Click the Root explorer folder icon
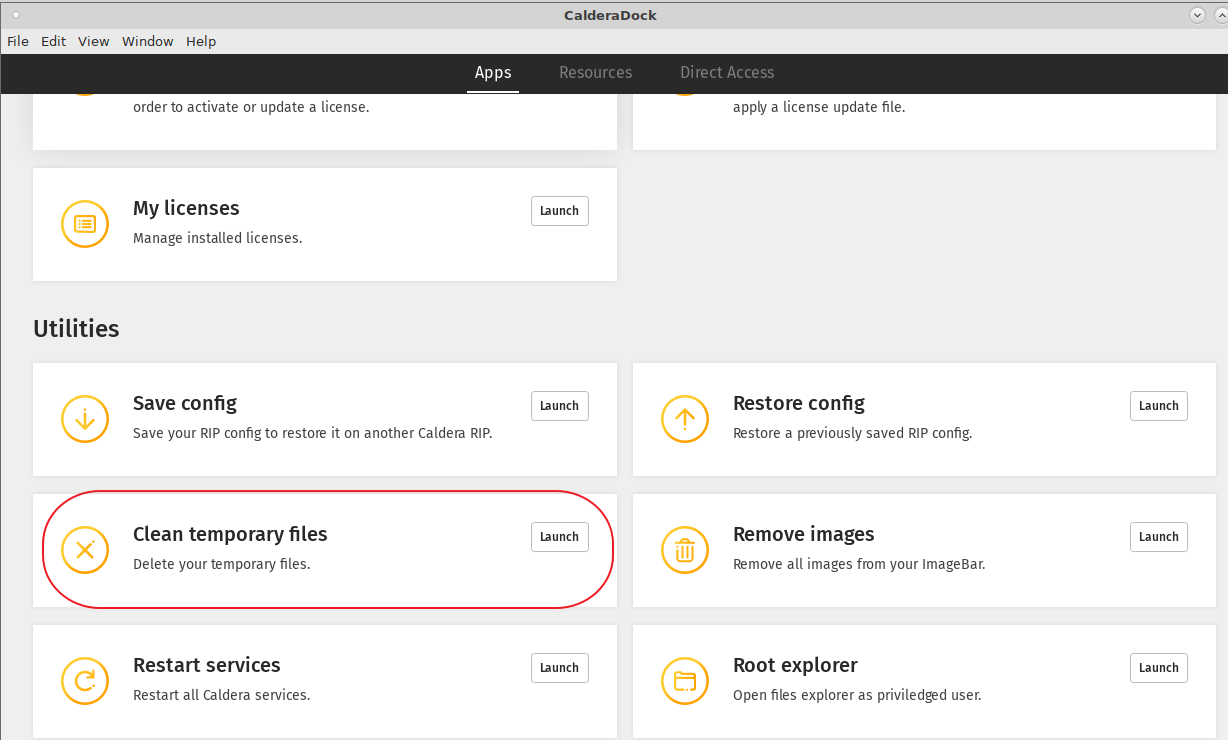This screenshot has width=1228, height=740. tap(685, 681)
